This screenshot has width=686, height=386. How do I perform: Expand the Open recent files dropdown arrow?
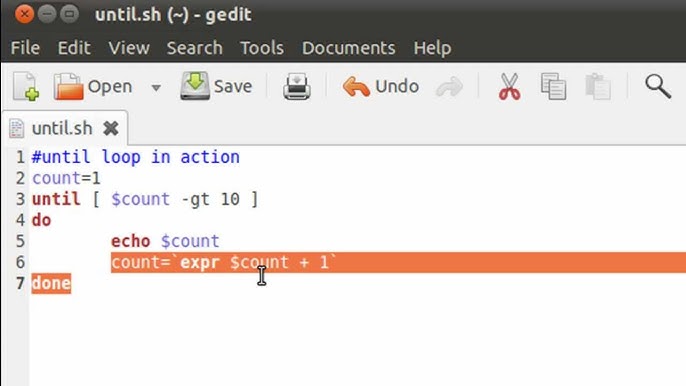pyautogui.click(x=156, y=87)
